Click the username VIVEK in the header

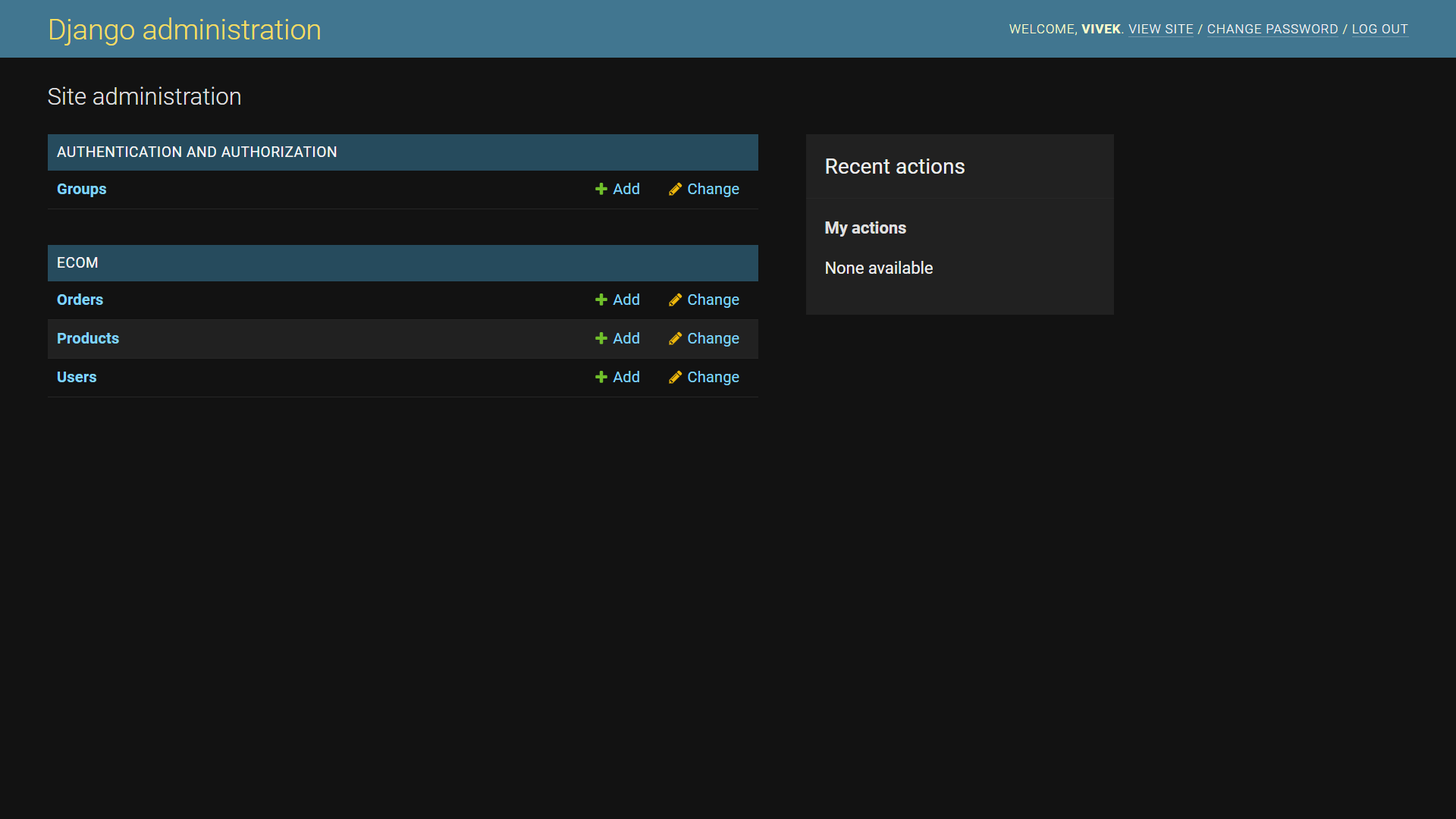(x=1101, y=29)
